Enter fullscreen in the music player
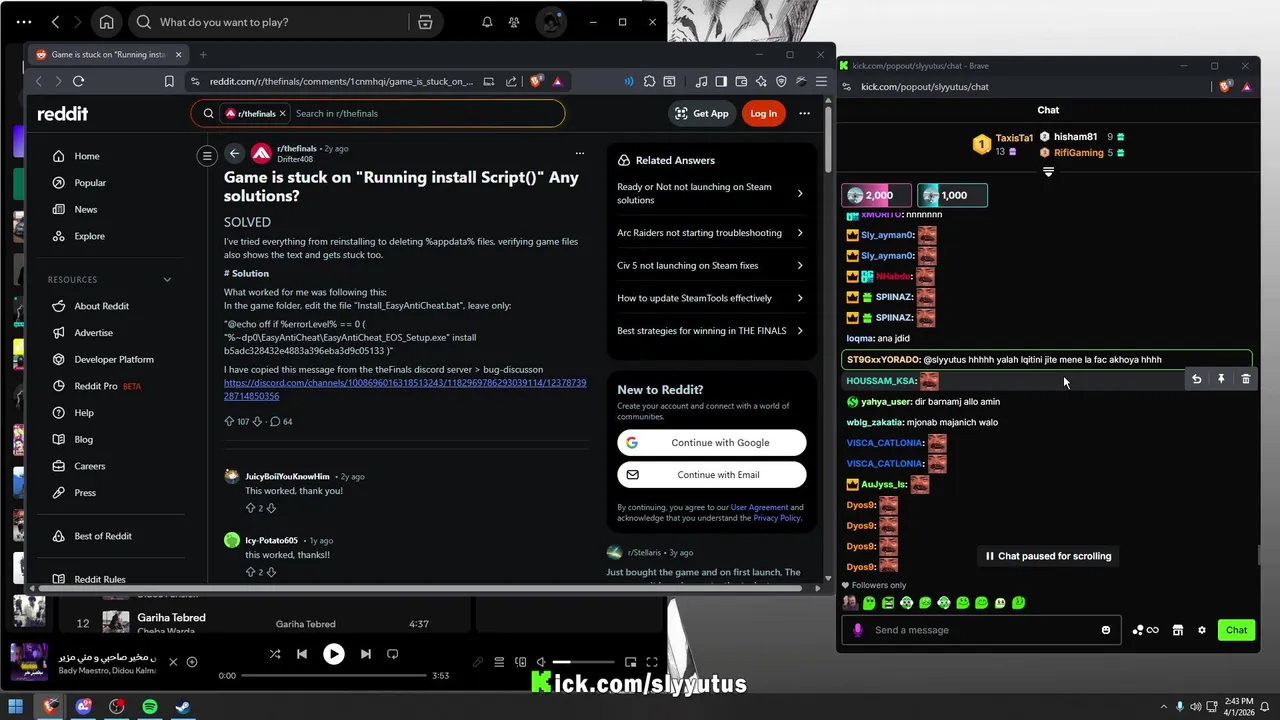The width and height of the screenshot is (1280, 720). tap(652, 662)
